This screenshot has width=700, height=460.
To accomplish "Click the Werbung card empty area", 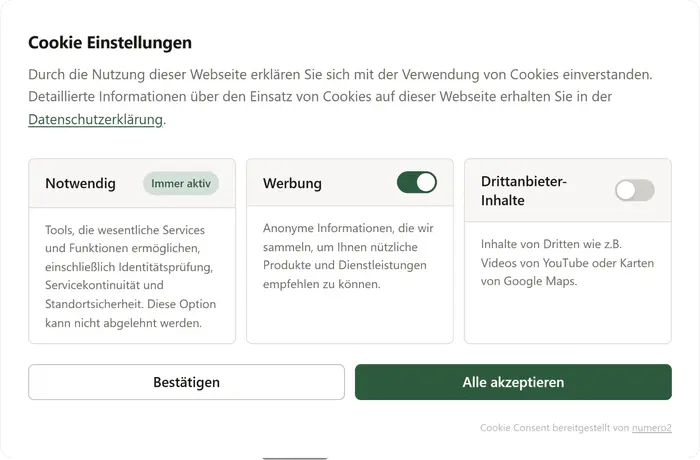I will tap(350, 317).
